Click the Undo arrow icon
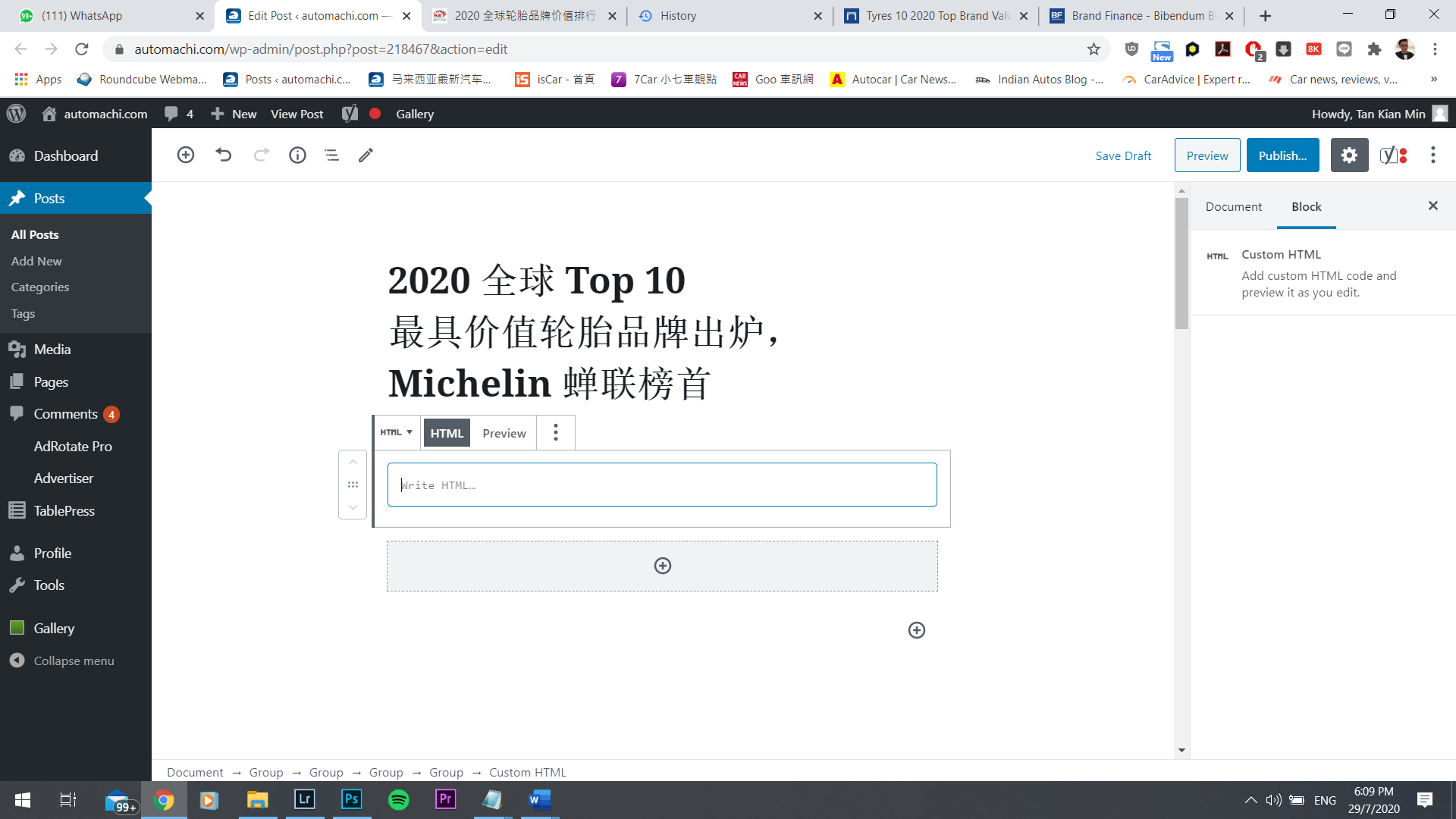Image resolution: width=1456 pixels, height=819 pixels. [x=223, y=155]
